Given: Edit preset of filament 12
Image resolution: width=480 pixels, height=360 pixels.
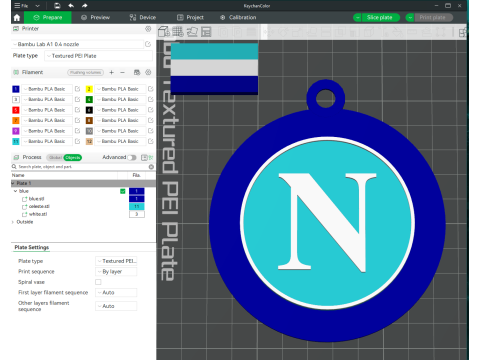Looking at the screenshot, I should (151, 141).
